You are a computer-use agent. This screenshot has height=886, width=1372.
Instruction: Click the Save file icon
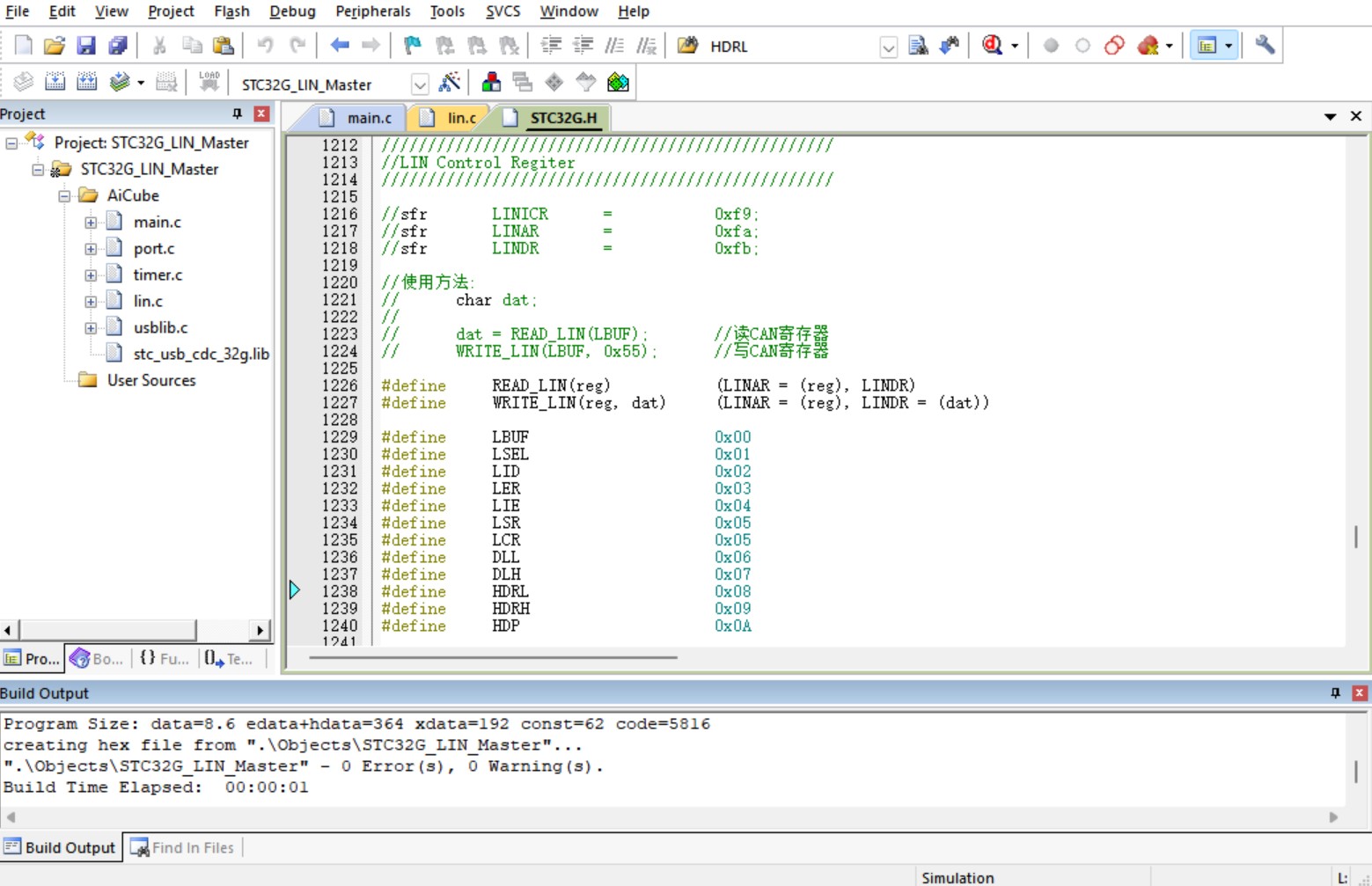pos(85,46)
